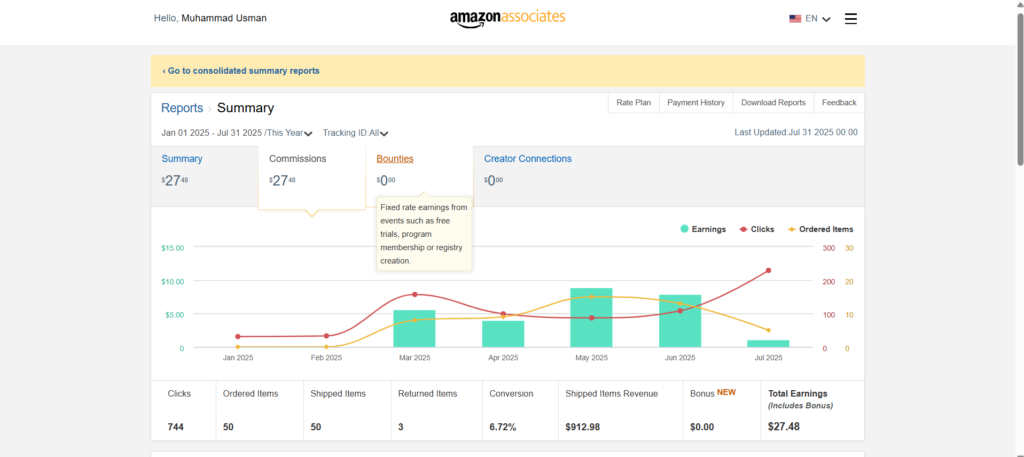Click the Jun 2025 earnings bar
The image size is (1024, 457).
[x=680, y=321]
